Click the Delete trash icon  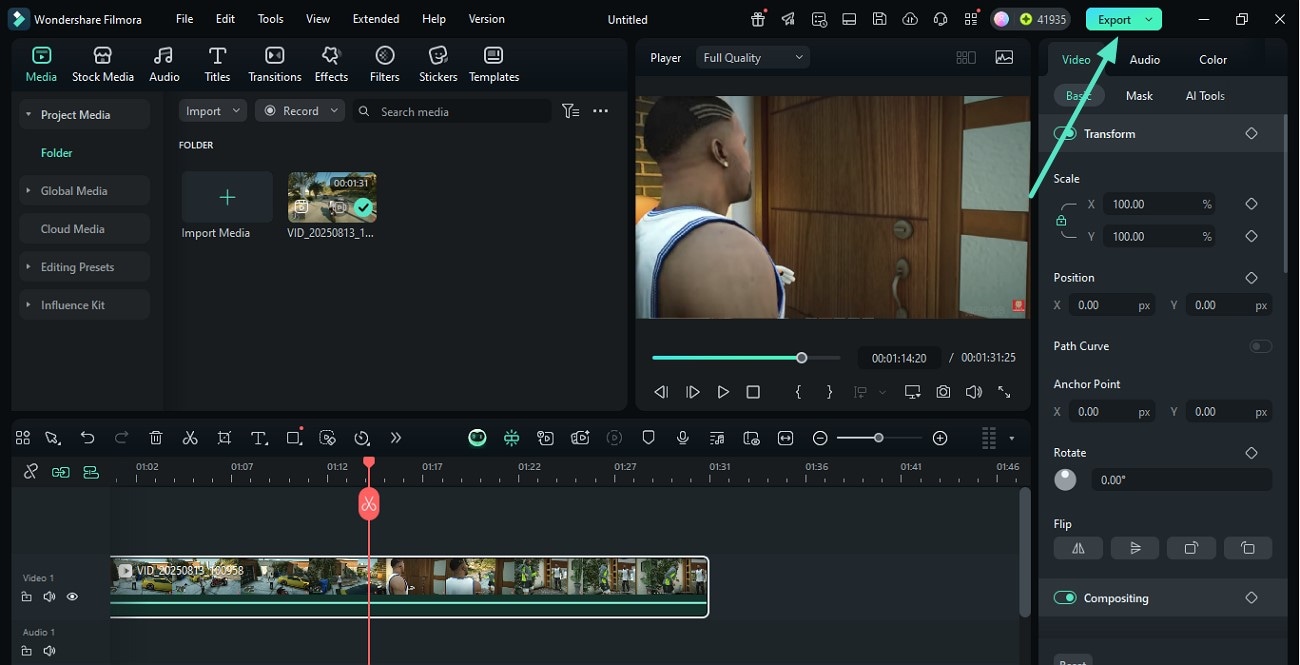(x=156, y=438)
